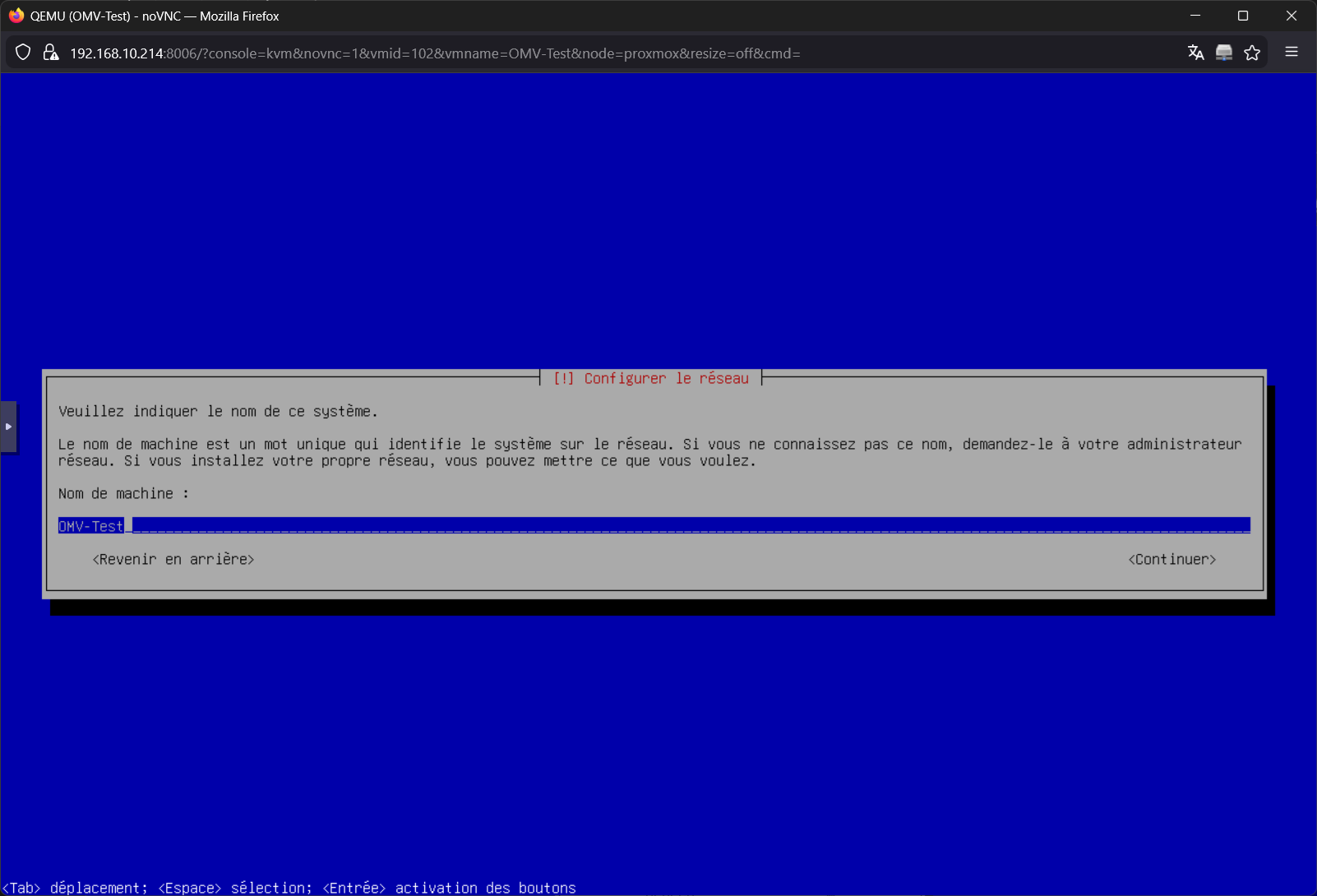Viewport: 1317px width, 896px height.
Task: Focus the Nom de machine input field
Action: tap(654, 526)
